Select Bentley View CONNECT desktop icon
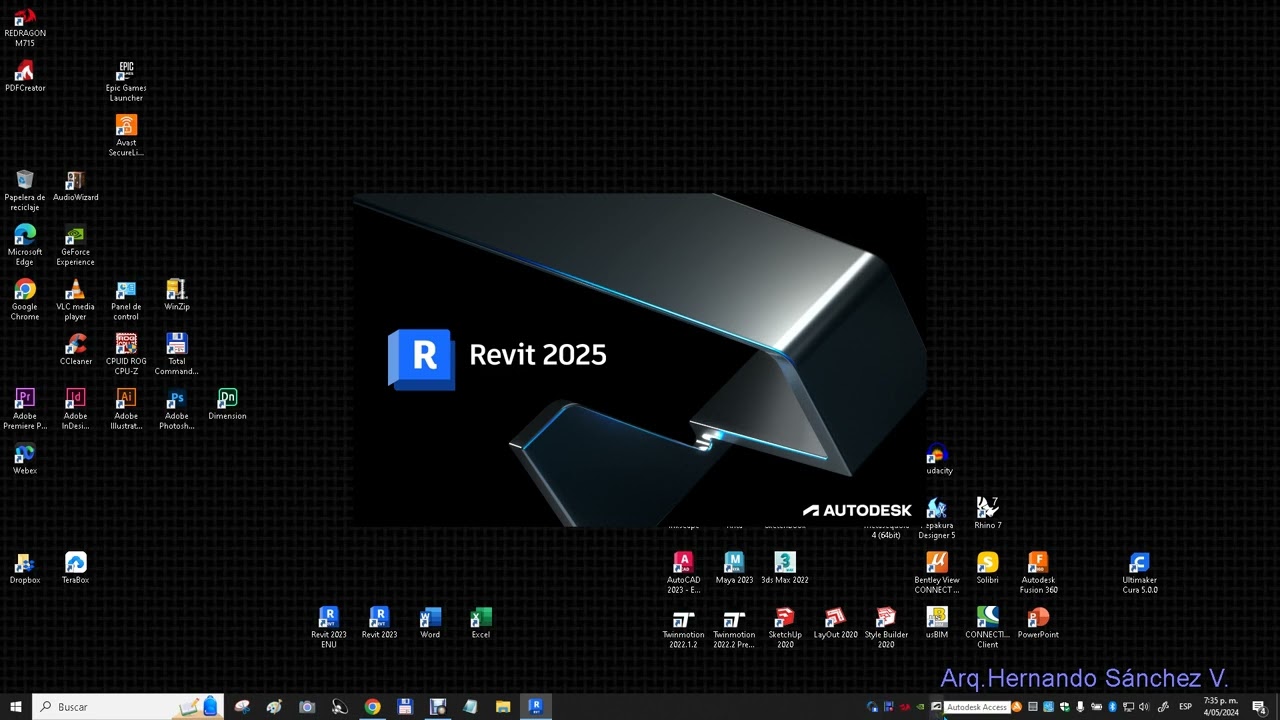Screen dimensions: 1280x720 (937, 573)
